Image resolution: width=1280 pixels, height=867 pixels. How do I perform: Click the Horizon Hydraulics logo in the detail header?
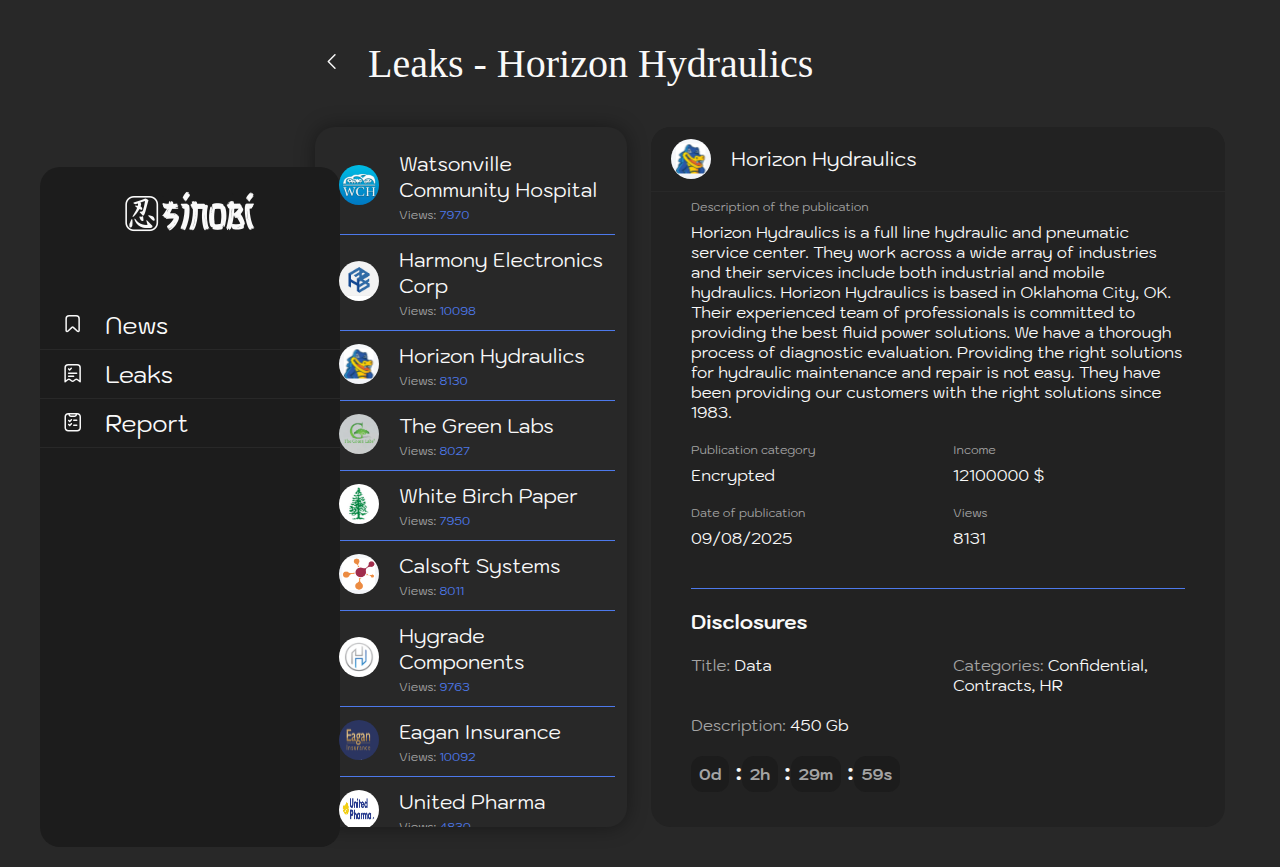pyautogui.click(x=691, y=159)
